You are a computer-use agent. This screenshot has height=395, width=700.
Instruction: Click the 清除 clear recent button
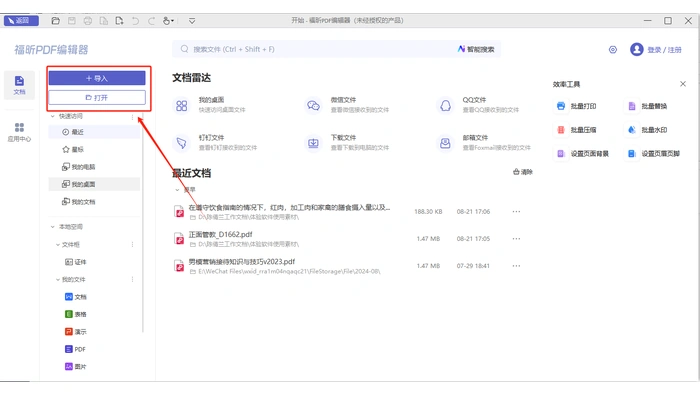[x=523, y=172]
